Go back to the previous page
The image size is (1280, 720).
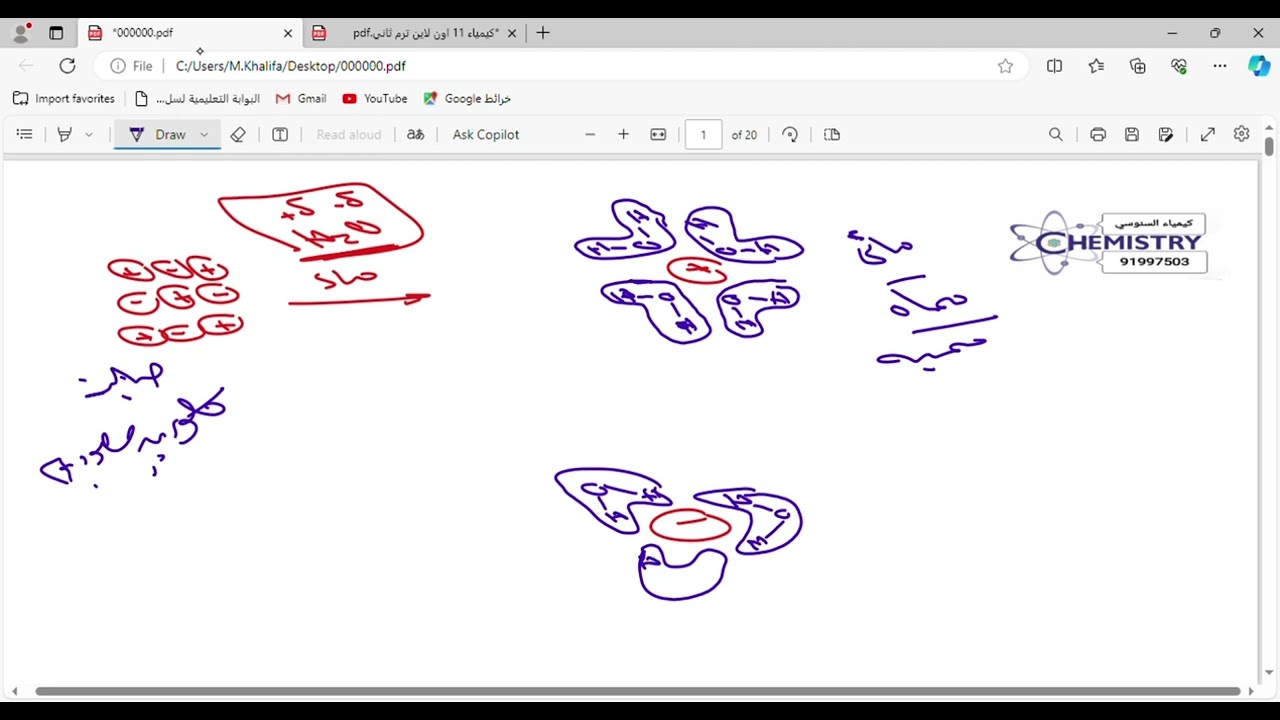tap(27, 66)
